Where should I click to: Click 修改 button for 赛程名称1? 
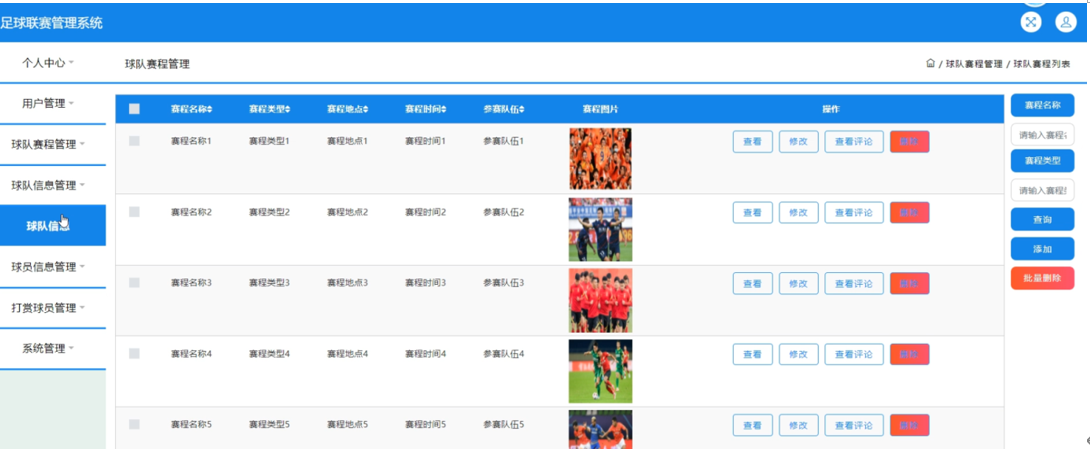point(799,142)
